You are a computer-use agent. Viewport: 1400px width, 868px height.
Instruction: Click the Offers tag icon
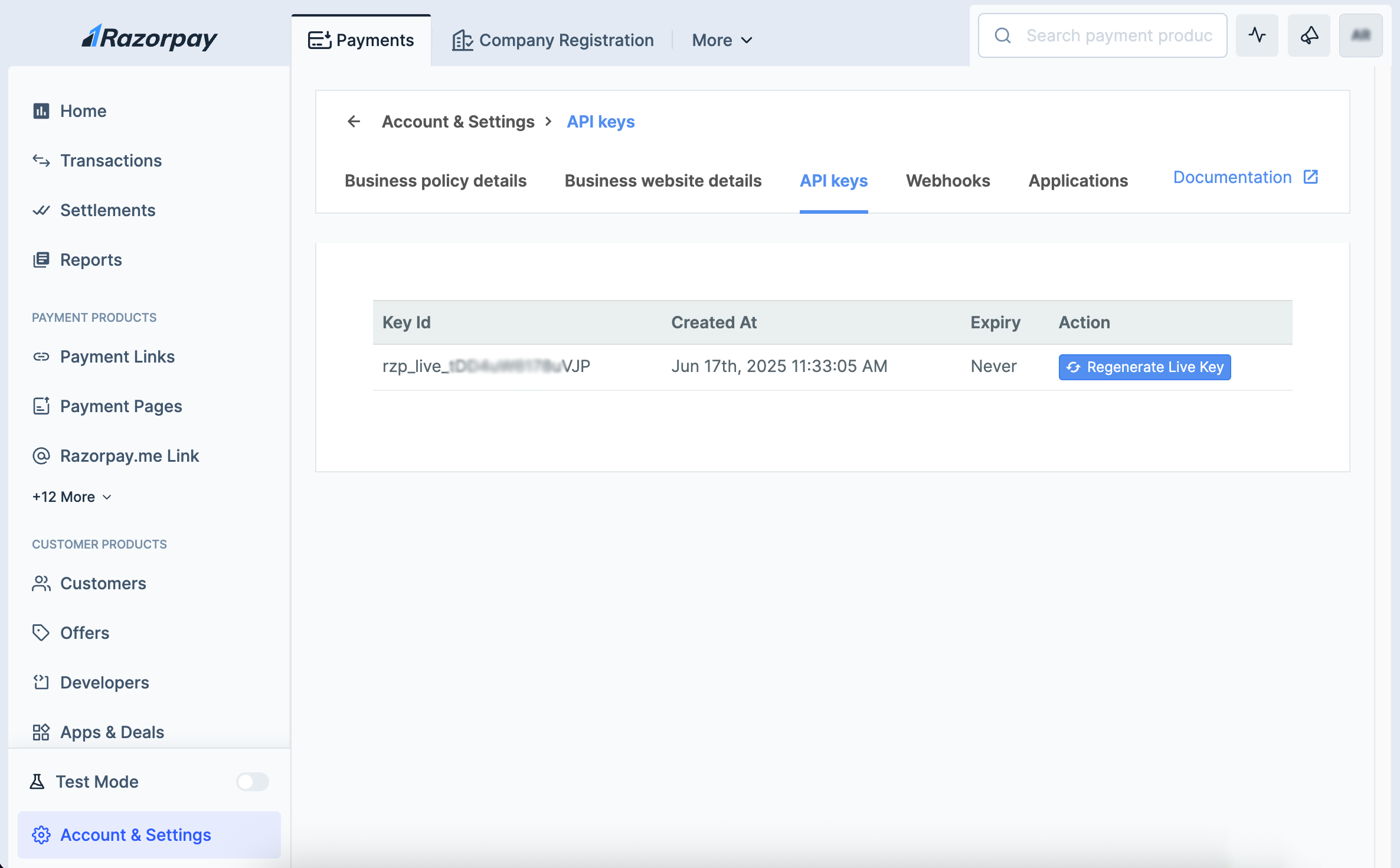(x=41, y=633)
